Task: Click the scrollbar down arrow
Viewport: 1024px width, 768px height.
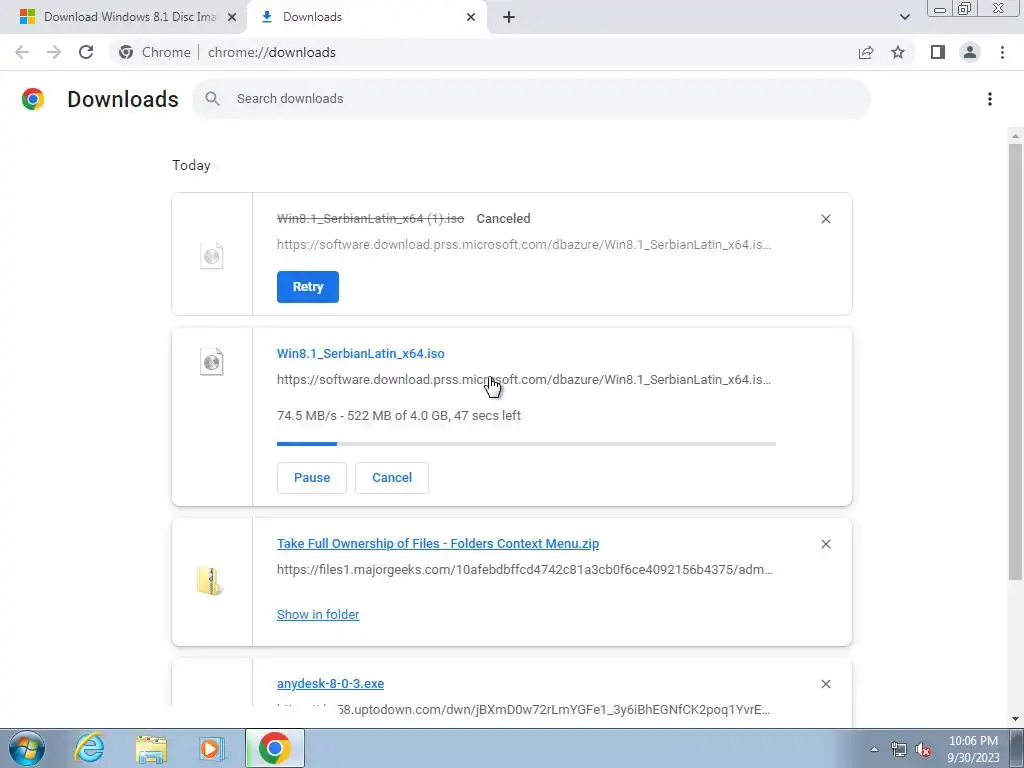Action: pos(1015,719)
